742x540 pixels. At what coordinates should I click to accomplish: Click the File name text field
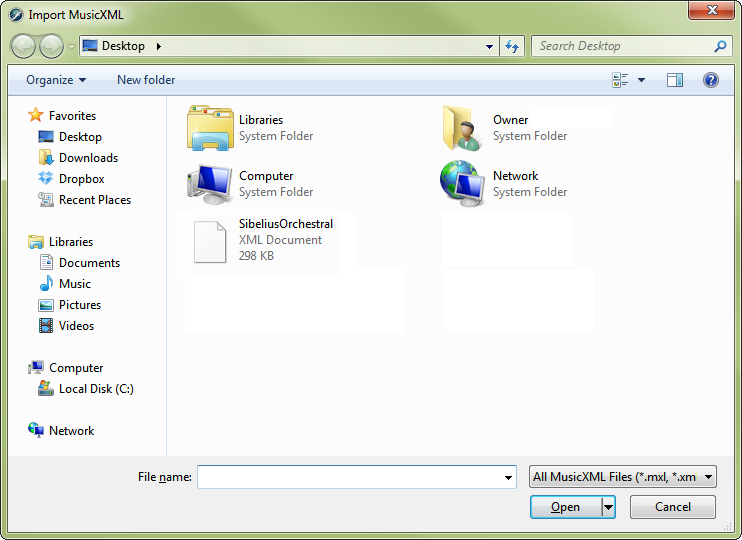point(350,478)
